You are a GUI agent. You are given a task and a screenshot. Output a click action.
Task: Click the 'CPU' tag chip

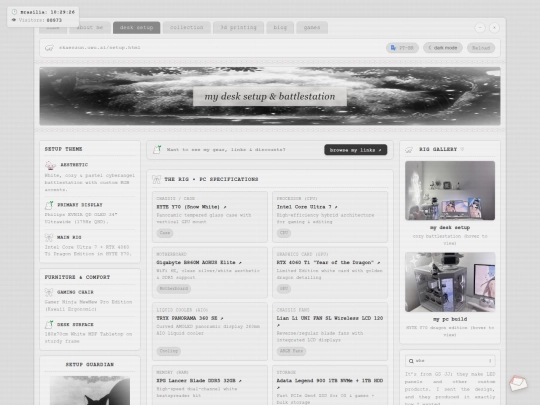pos(284,233)
